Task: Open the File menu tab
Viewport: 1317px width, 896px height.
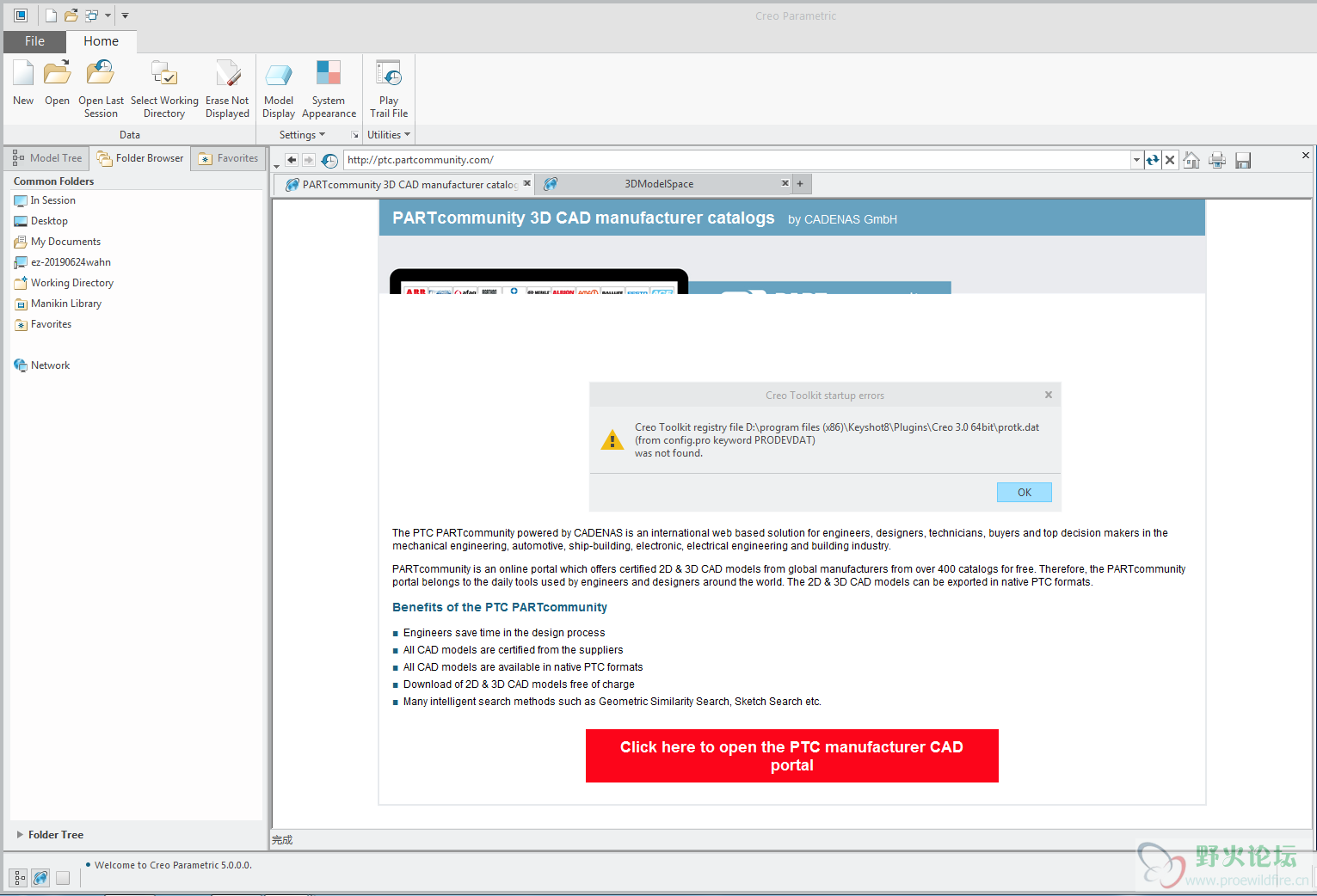Action: point(34,41)
